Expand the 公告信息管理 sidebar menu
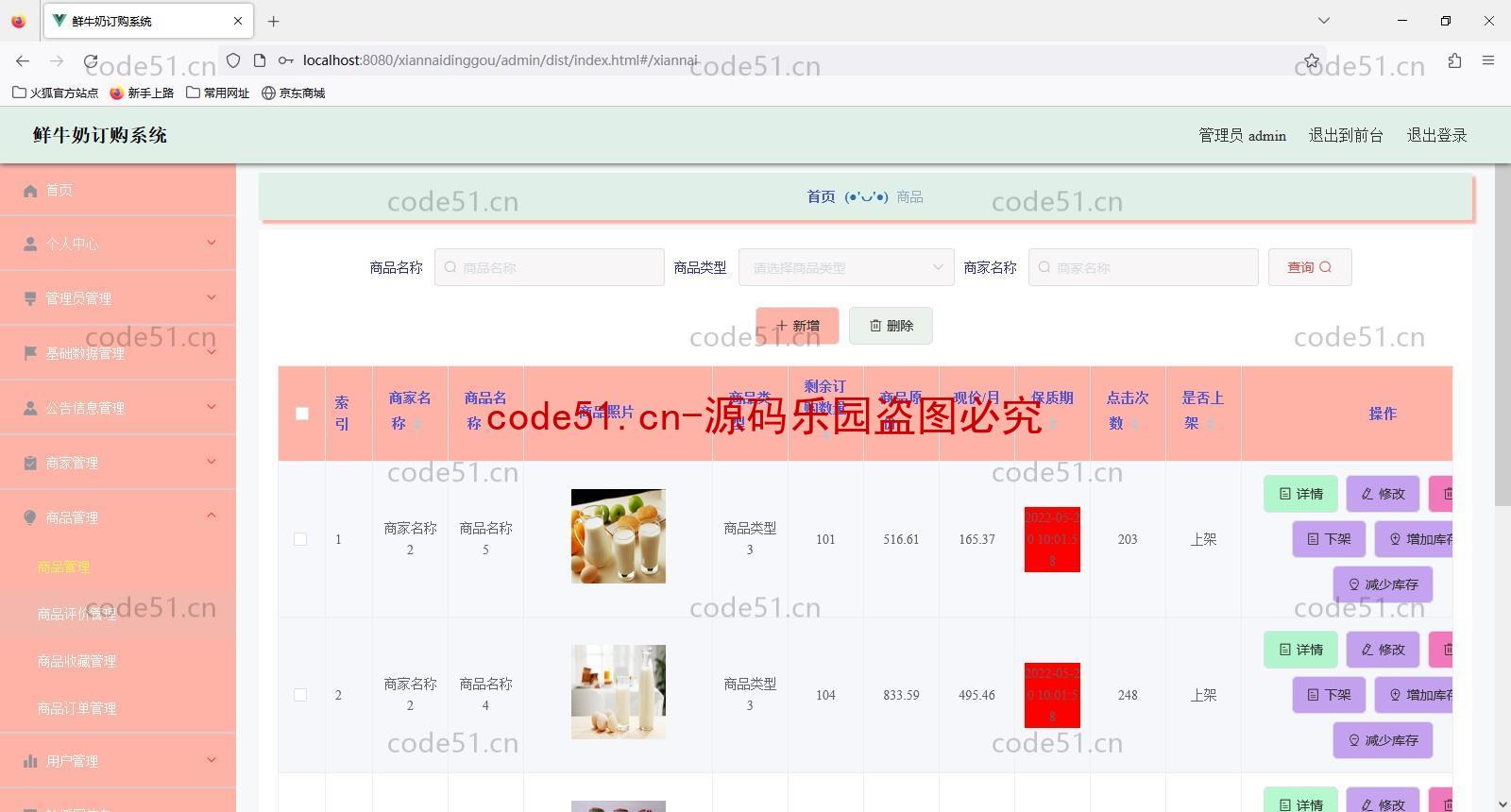This screenshot has height=812, width=1511. 212,407
